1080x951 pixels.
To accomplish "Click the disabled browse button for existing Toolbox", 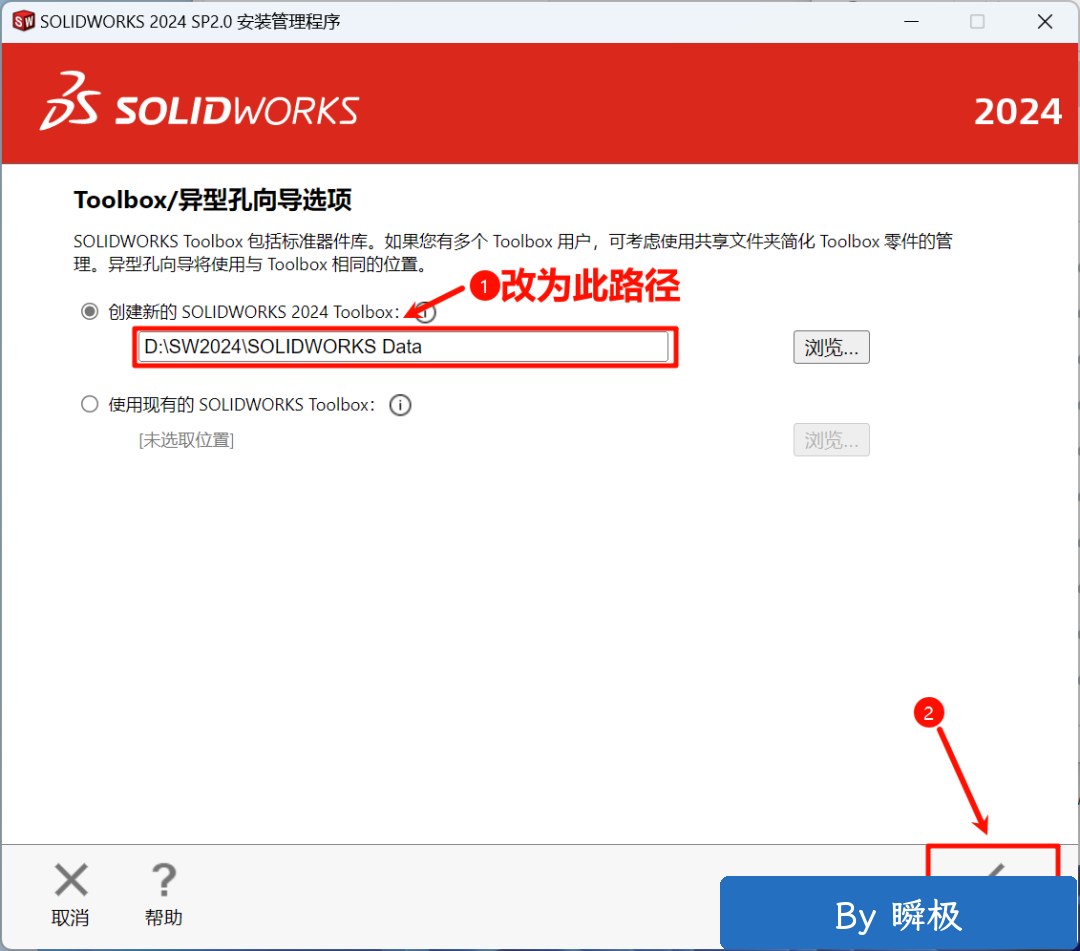I will [831, 440].
